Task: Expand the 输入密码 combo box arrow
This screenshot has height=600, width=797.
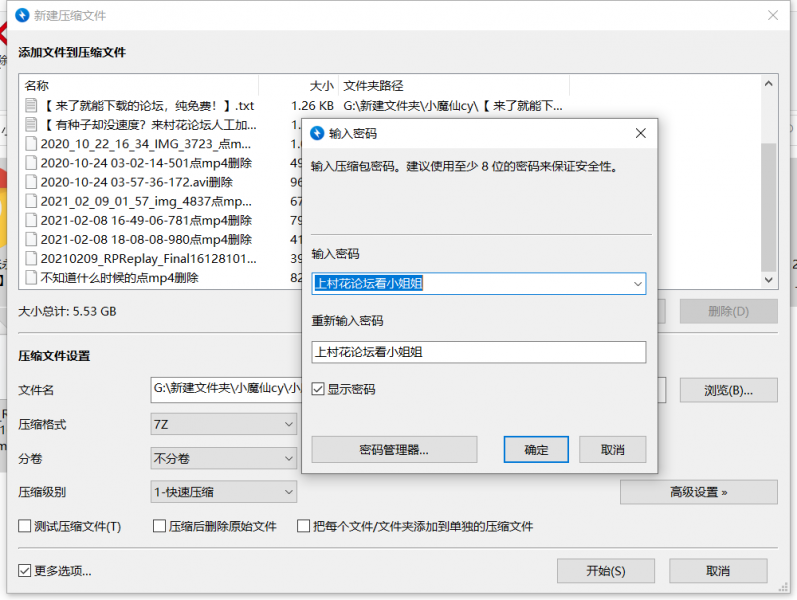Action: click(637, 284)
